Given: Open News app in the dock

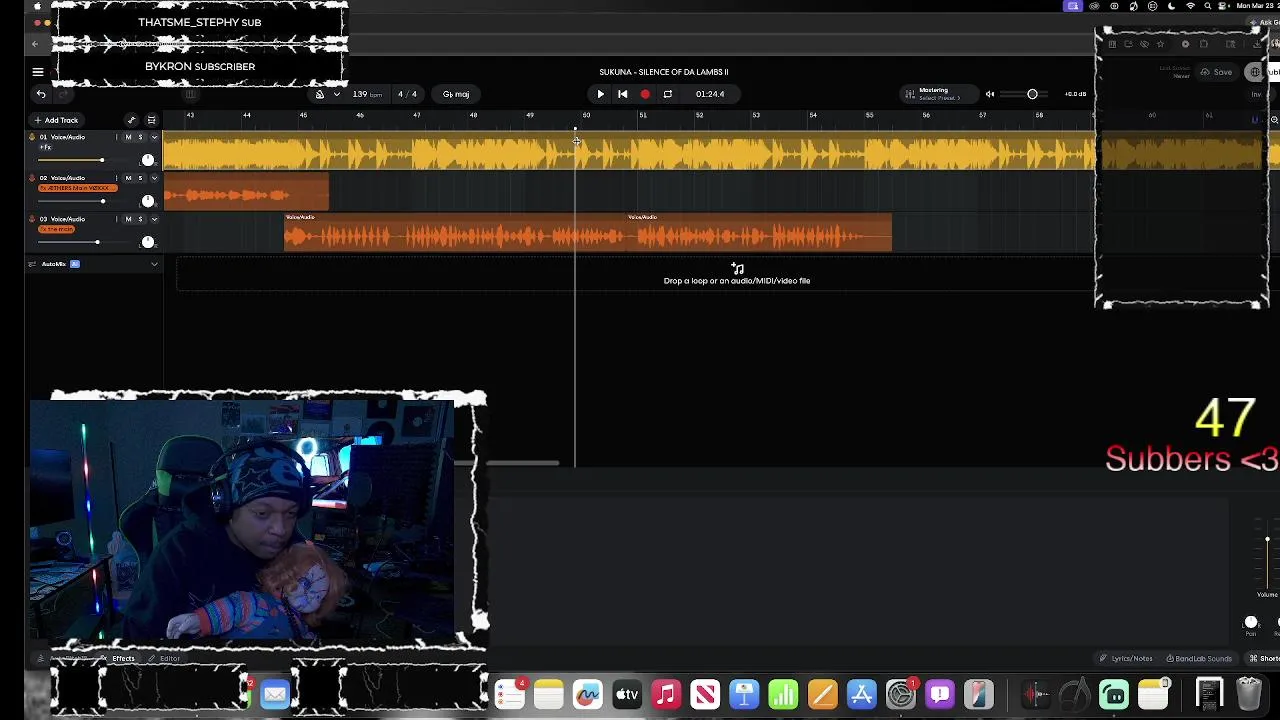Looking at the screenshot, I should pyautogui.click(x=705, y=693).
